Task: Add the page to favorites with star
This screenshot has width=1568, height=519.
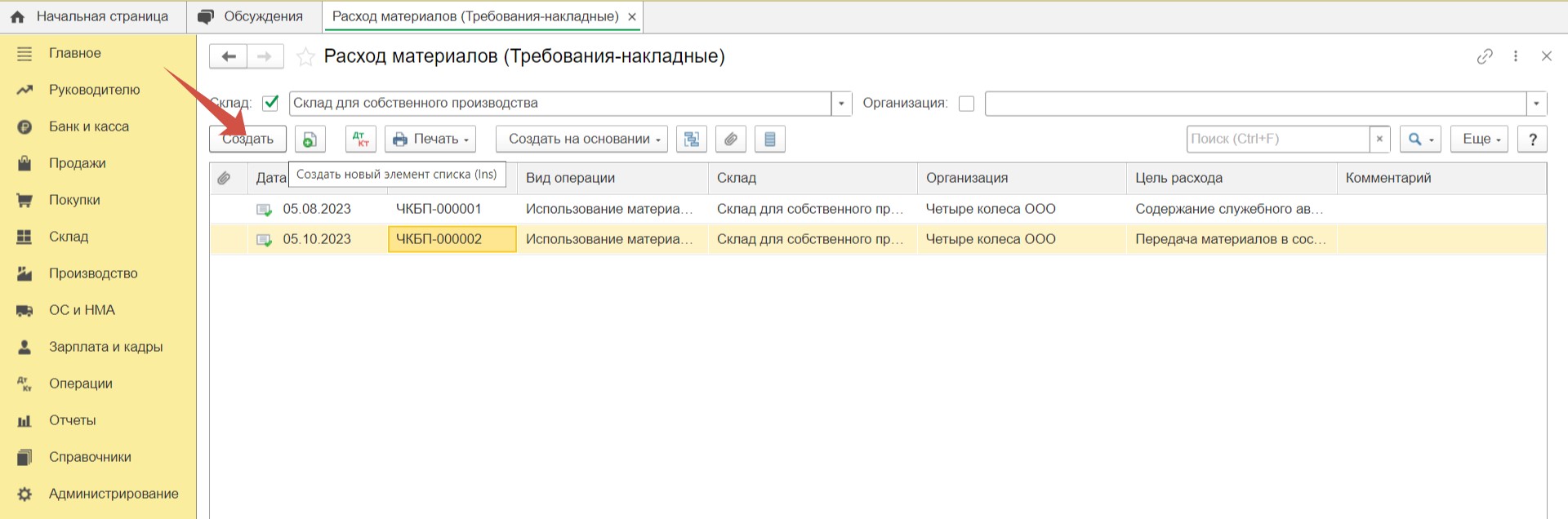Action: (305, 56)
